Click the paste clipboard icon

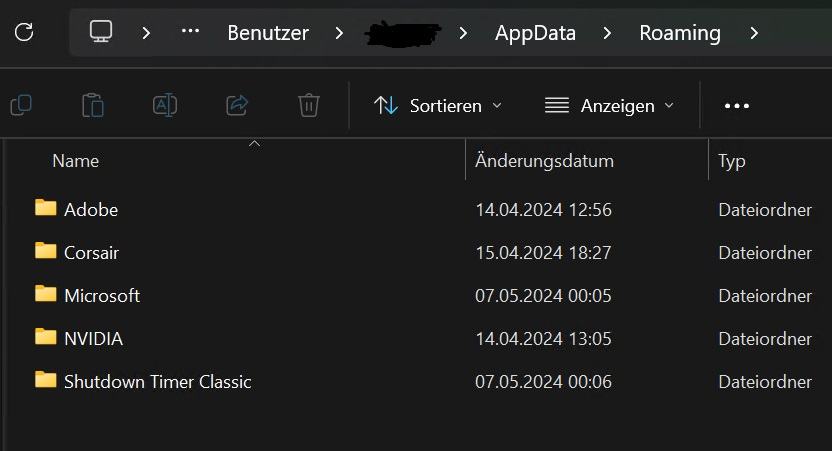[92, 105]
